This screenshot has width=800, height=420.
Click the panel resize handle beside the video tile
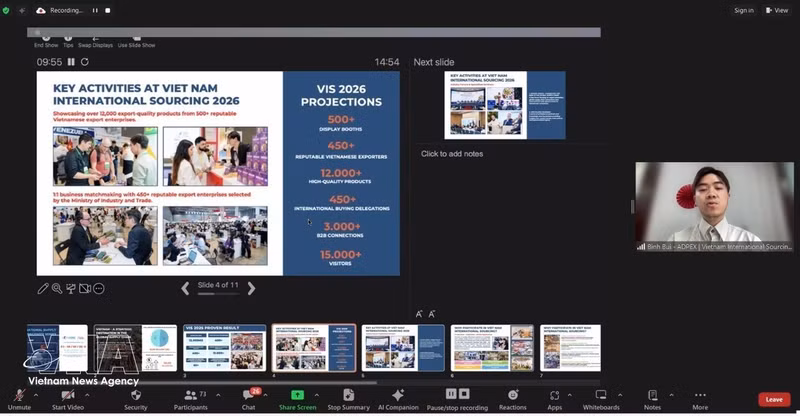pyautogui.click(x=632, y=207)
